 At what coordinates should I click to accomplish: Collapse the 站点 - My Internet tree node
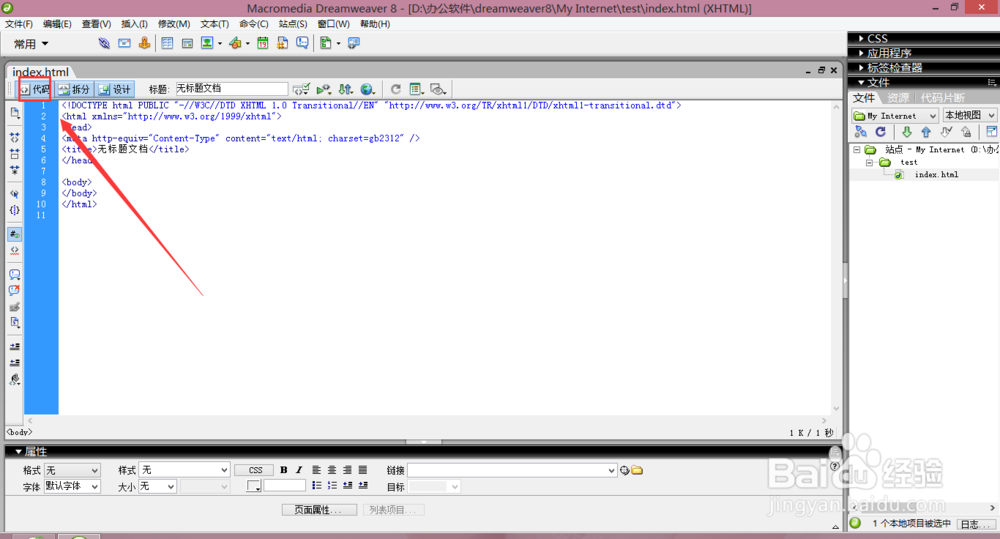[857, 150]
